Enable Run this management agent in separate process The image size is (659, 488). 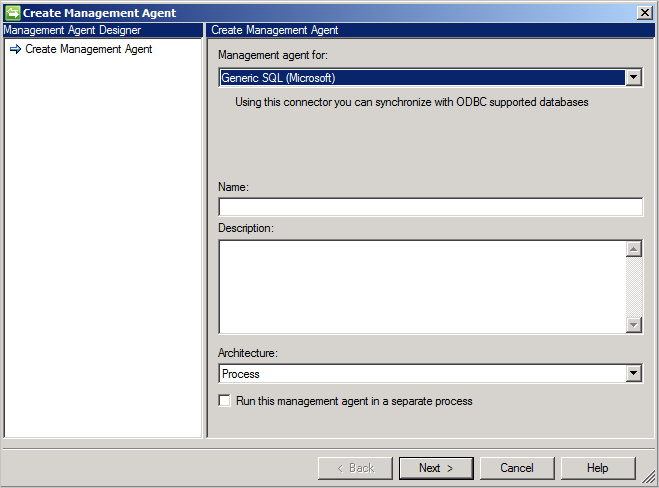tap(224, 401)
